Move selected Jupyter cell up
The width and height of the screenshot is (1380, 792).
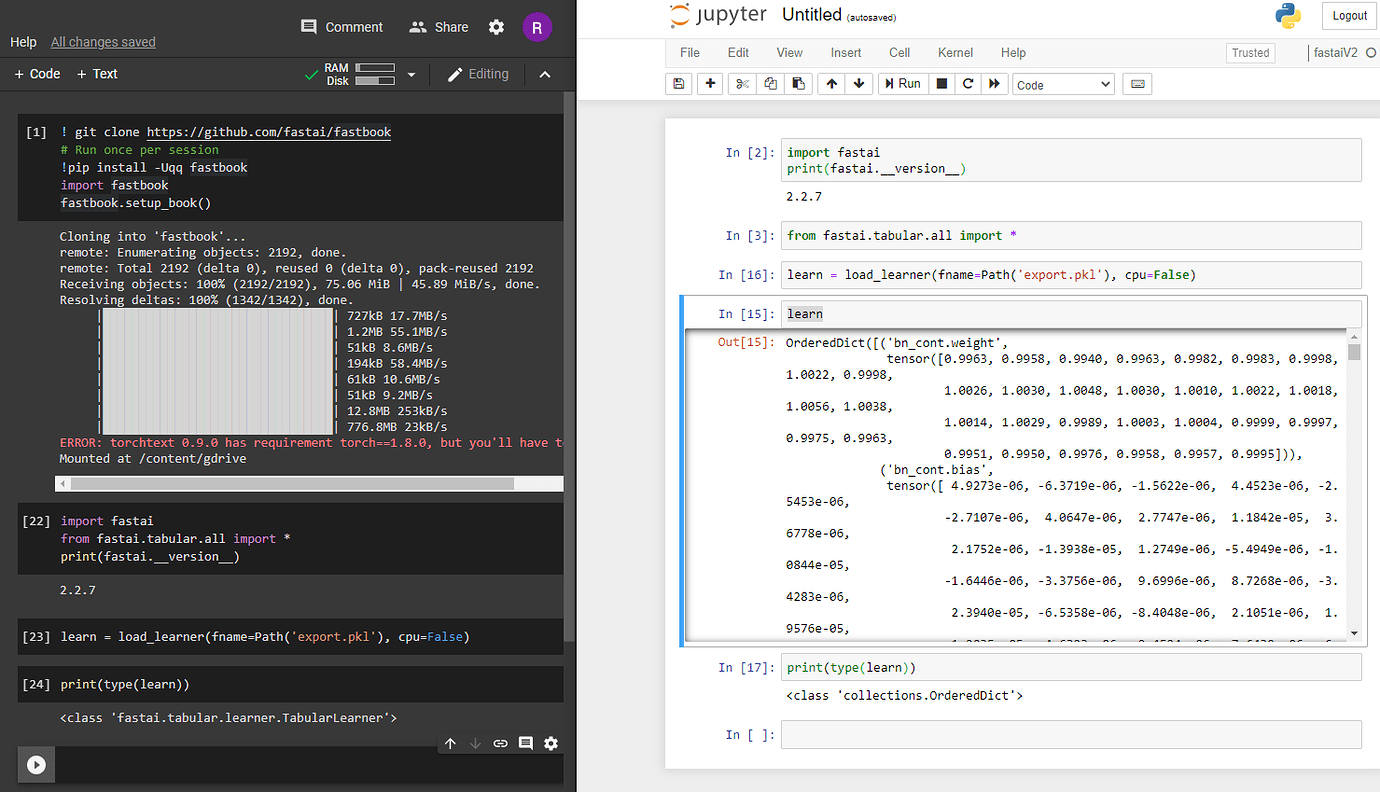pos(831,84)
